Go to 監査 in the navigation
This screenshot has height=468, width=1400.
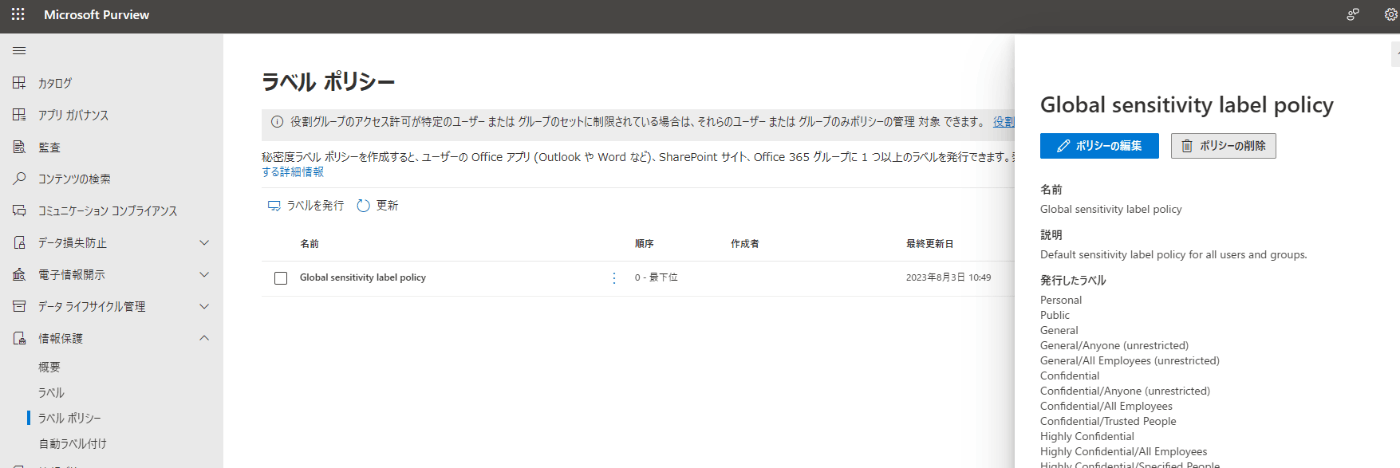pos(49,147)
